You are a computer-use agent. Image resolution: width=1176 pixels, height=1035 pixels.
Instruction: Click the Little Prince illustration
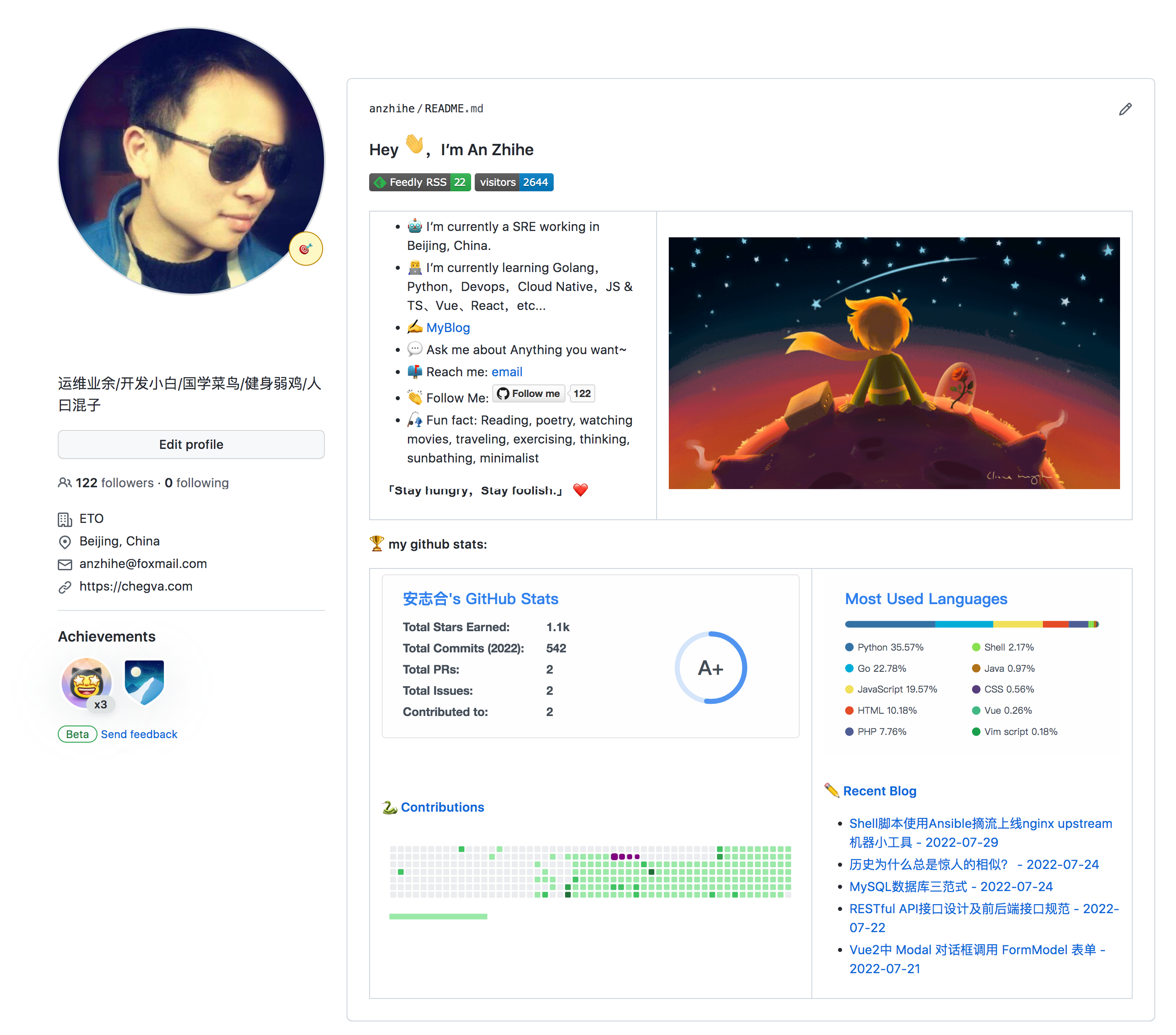(x=894, y=363)
